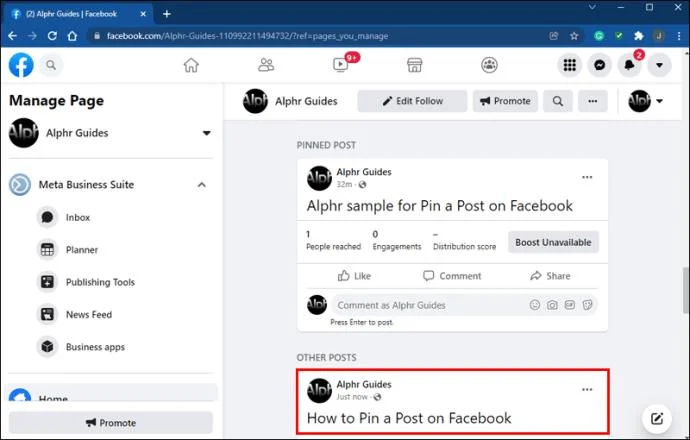The width and height of the screenshot is (690, 440).
Task: Like the pinned post
Action: (354, 276)
